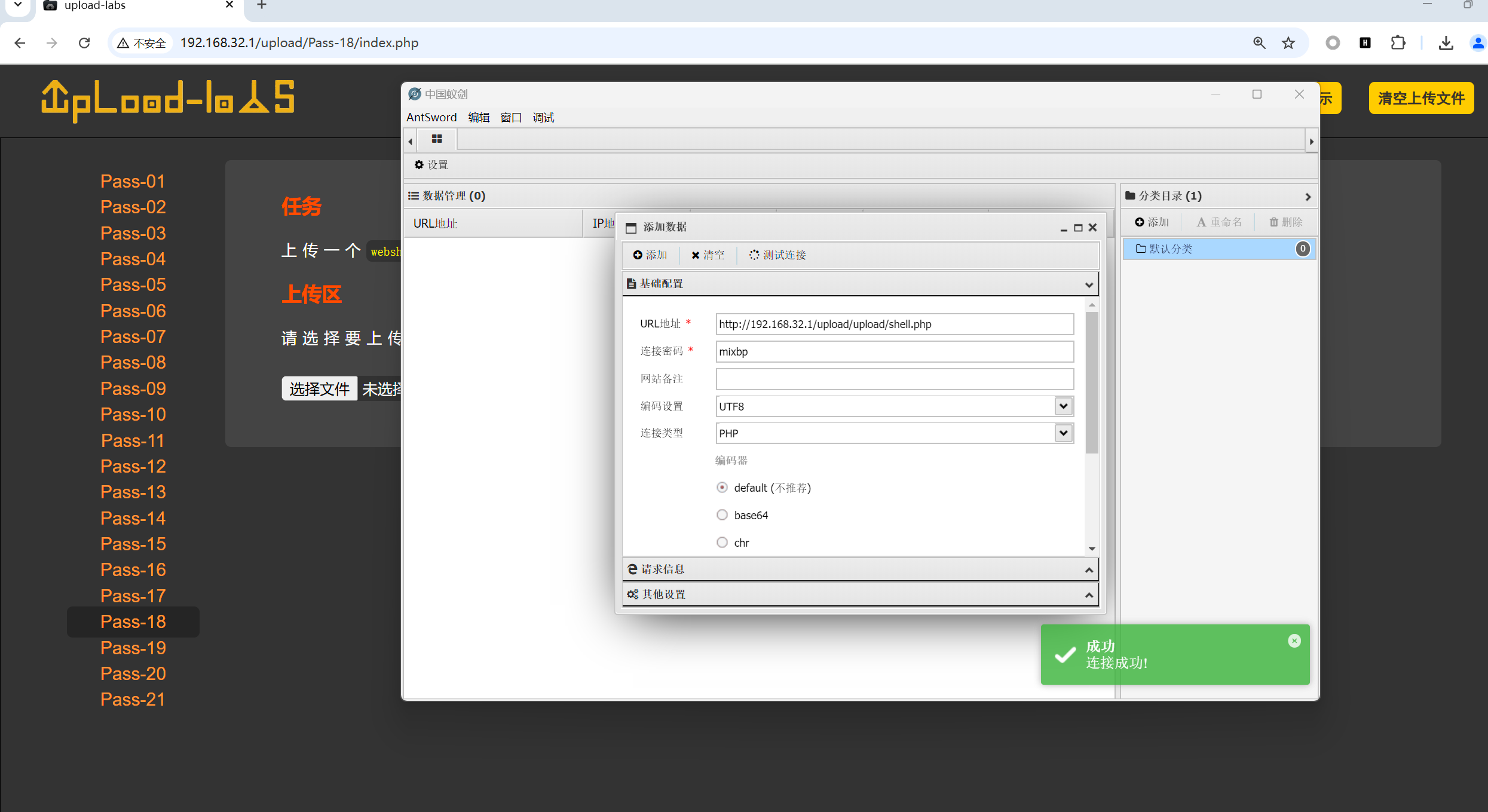This screenshot has width=1488, height=812.
Task: Click 添加 in the add data dialog toolbar
Action: click(x=650, y=255)
